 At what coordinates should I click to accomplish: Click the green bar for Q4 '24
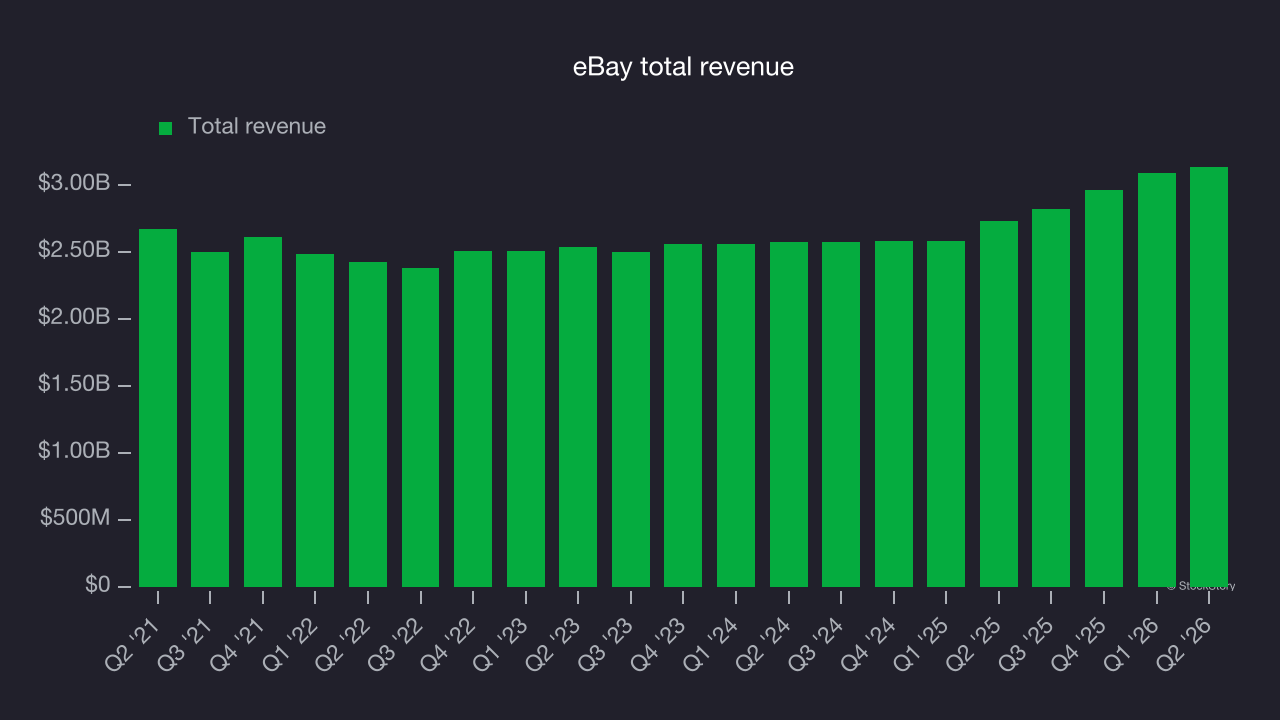pyautogui.click(x=894, y=414)
